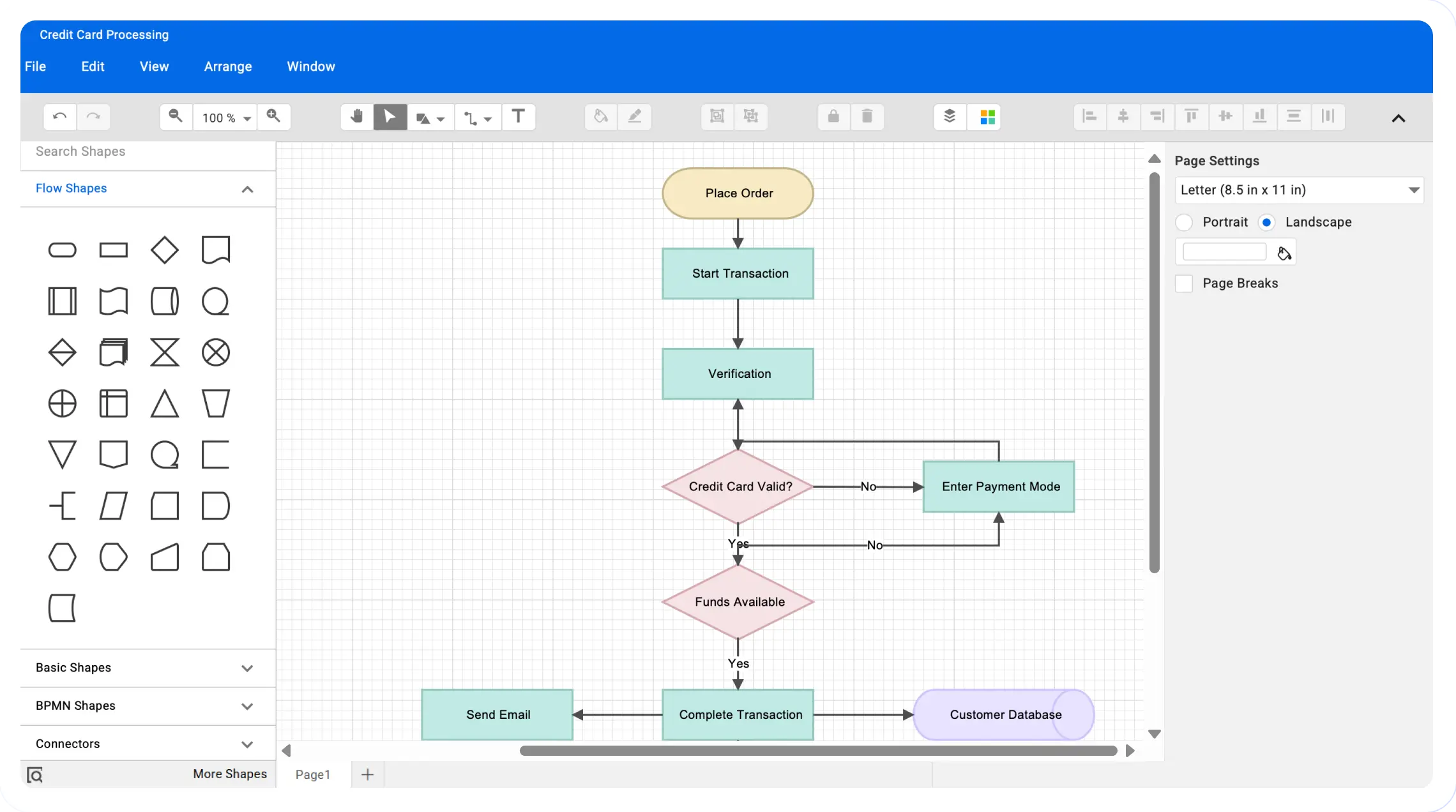Click the zoom out magnifier icon
The width and height of the screenshot is (1456, 812).
coord(176,117)
